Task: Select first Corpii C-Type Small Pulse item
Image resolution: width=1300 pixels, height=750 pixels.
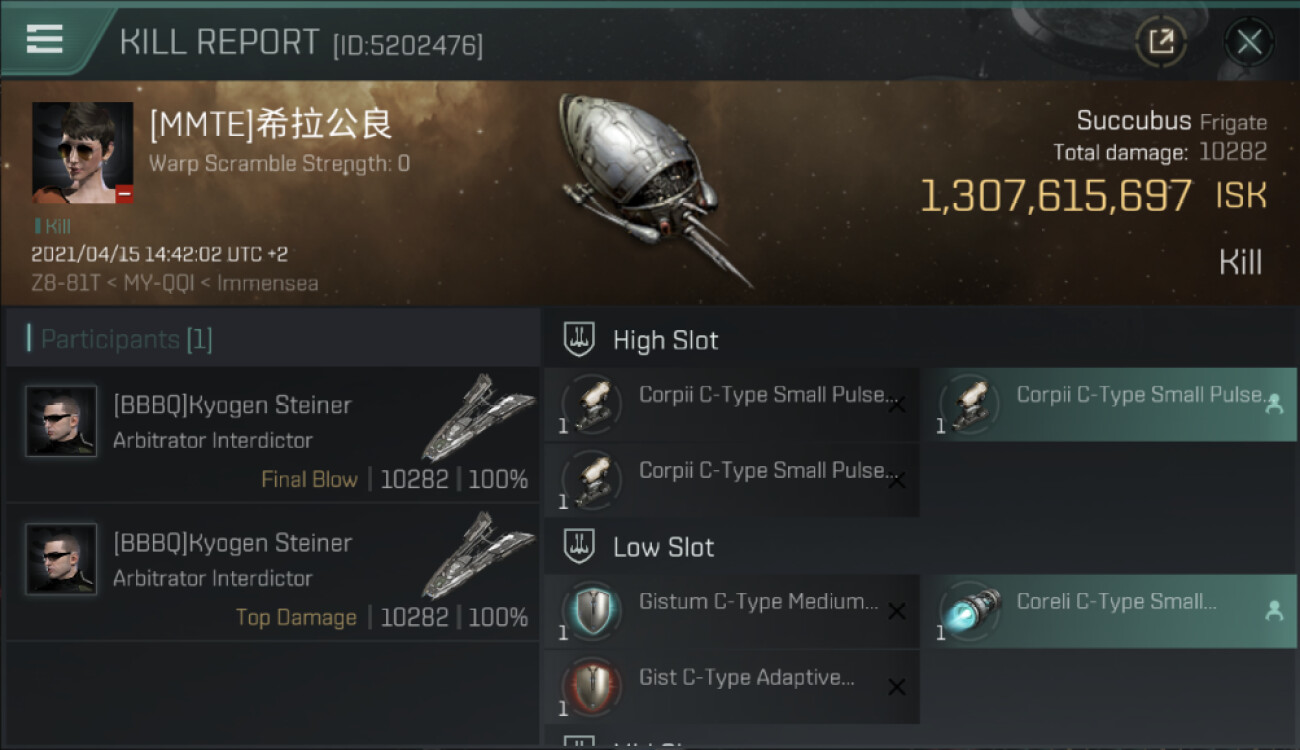Action: click(x=732, y=404)
